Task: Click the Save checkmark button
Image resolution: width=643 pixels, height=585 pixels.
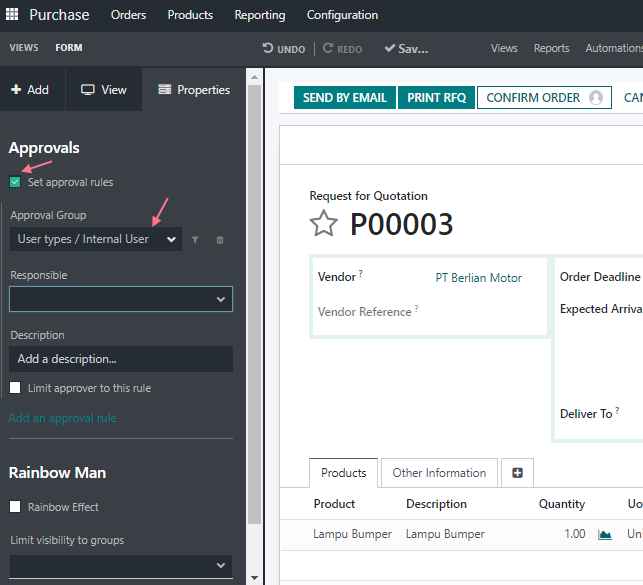Action: point(406,49)
